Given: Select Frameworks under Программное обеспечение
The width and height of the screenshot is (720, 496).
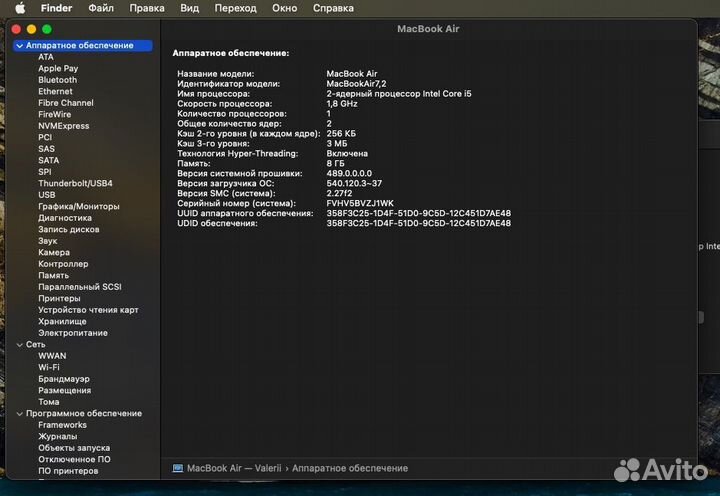Looking at the screenshot, I should pos(62,425).
